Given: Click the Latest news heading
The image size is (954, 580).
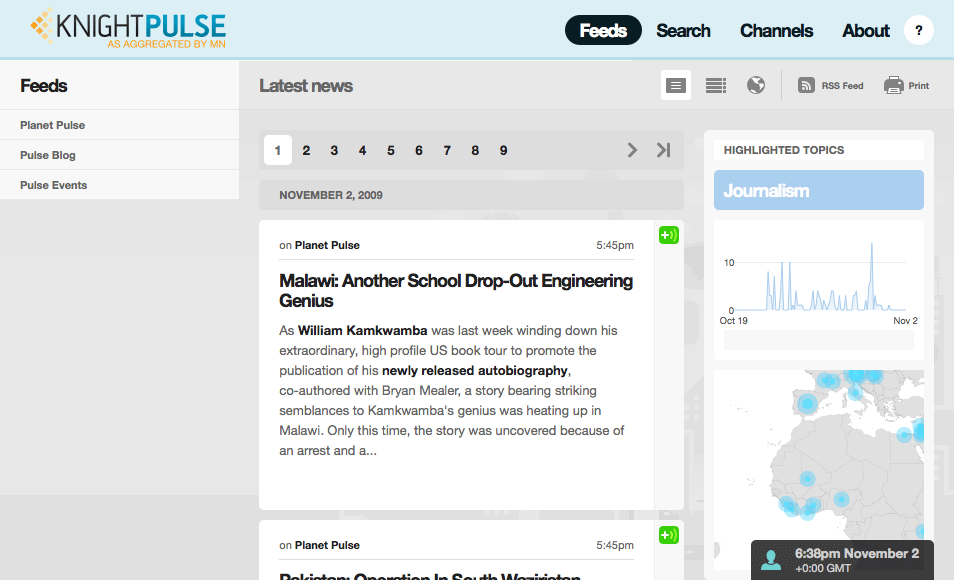Looking at the screenshot, I should click(306, 86).
